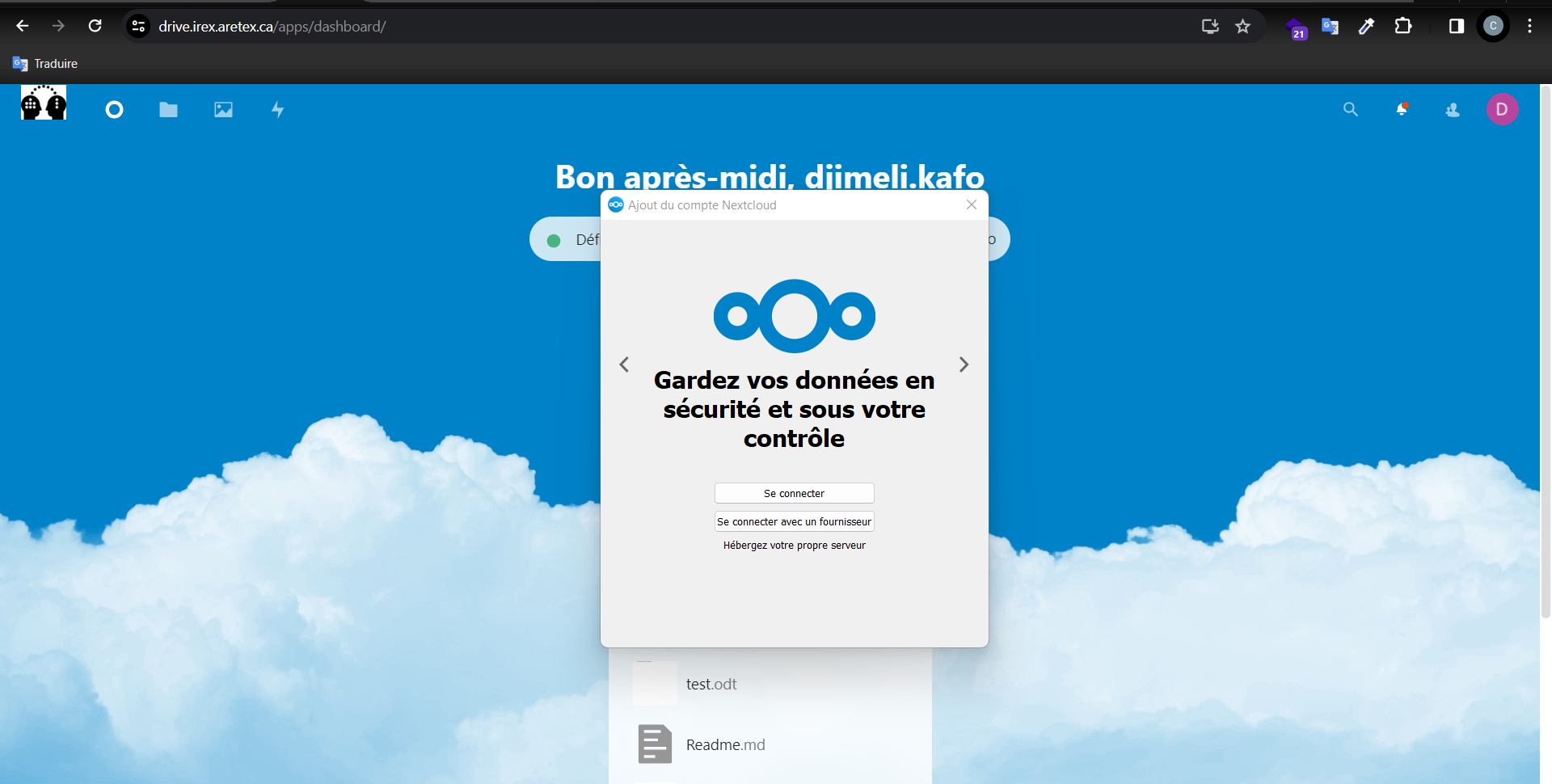
Task: Click the address bar URL
Action: tap(272, 27)
